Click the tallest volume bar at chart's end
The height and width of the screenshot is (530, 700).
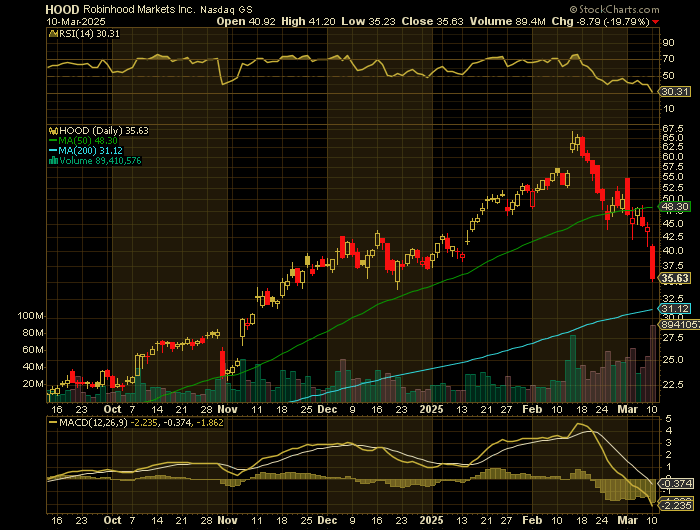[x=653, y=363]
